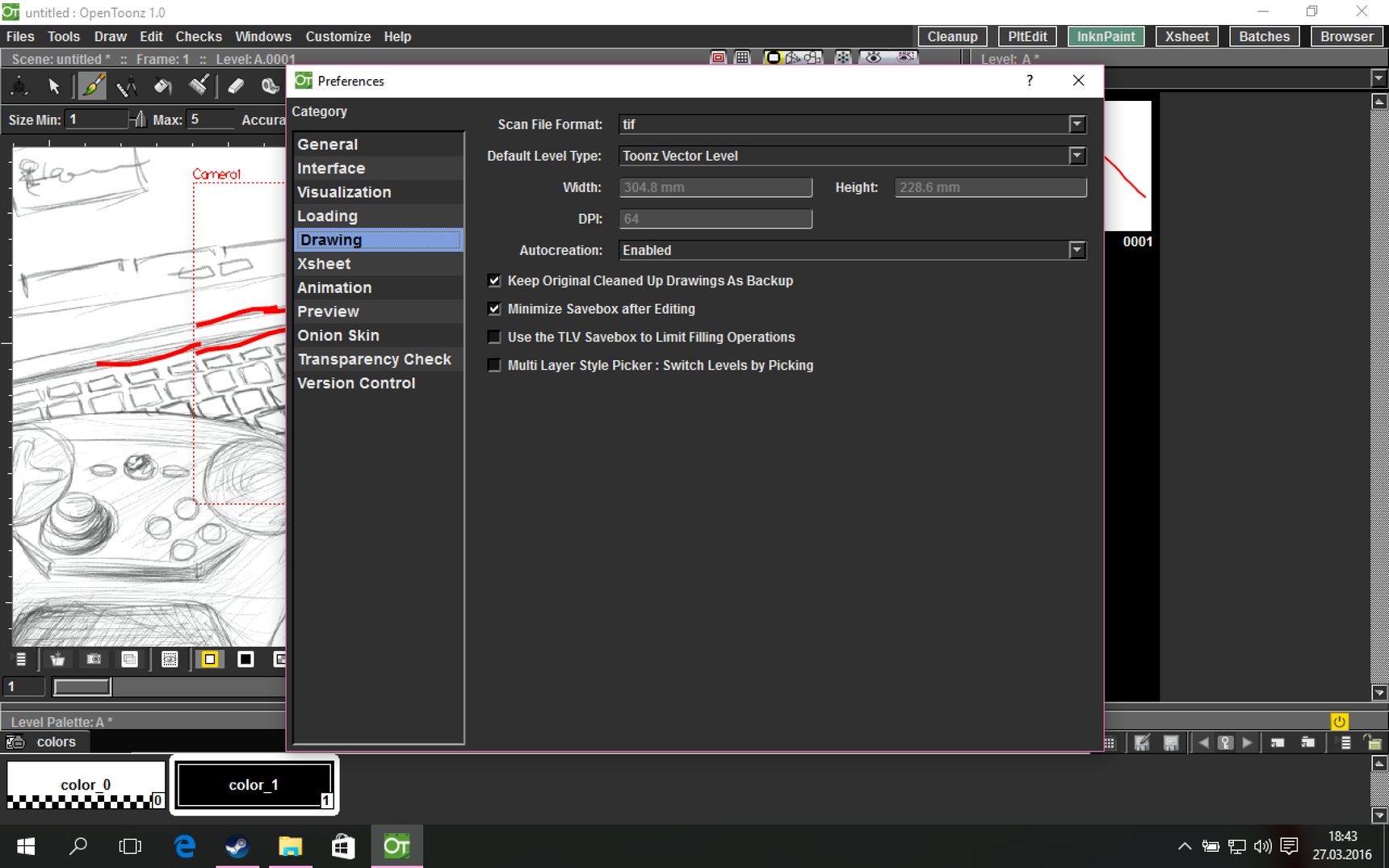The image size is (1389, 868).
Task: Open the Checks menu
Action: [199, 36]
